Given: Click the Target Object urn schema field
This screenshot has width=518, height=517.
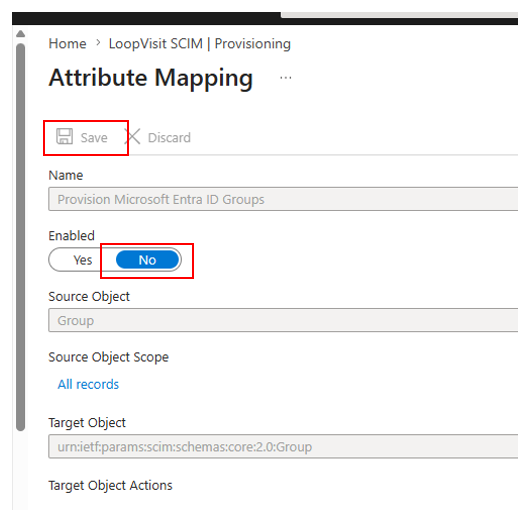Looking at the screenshot, I should [x=283, y=446].
